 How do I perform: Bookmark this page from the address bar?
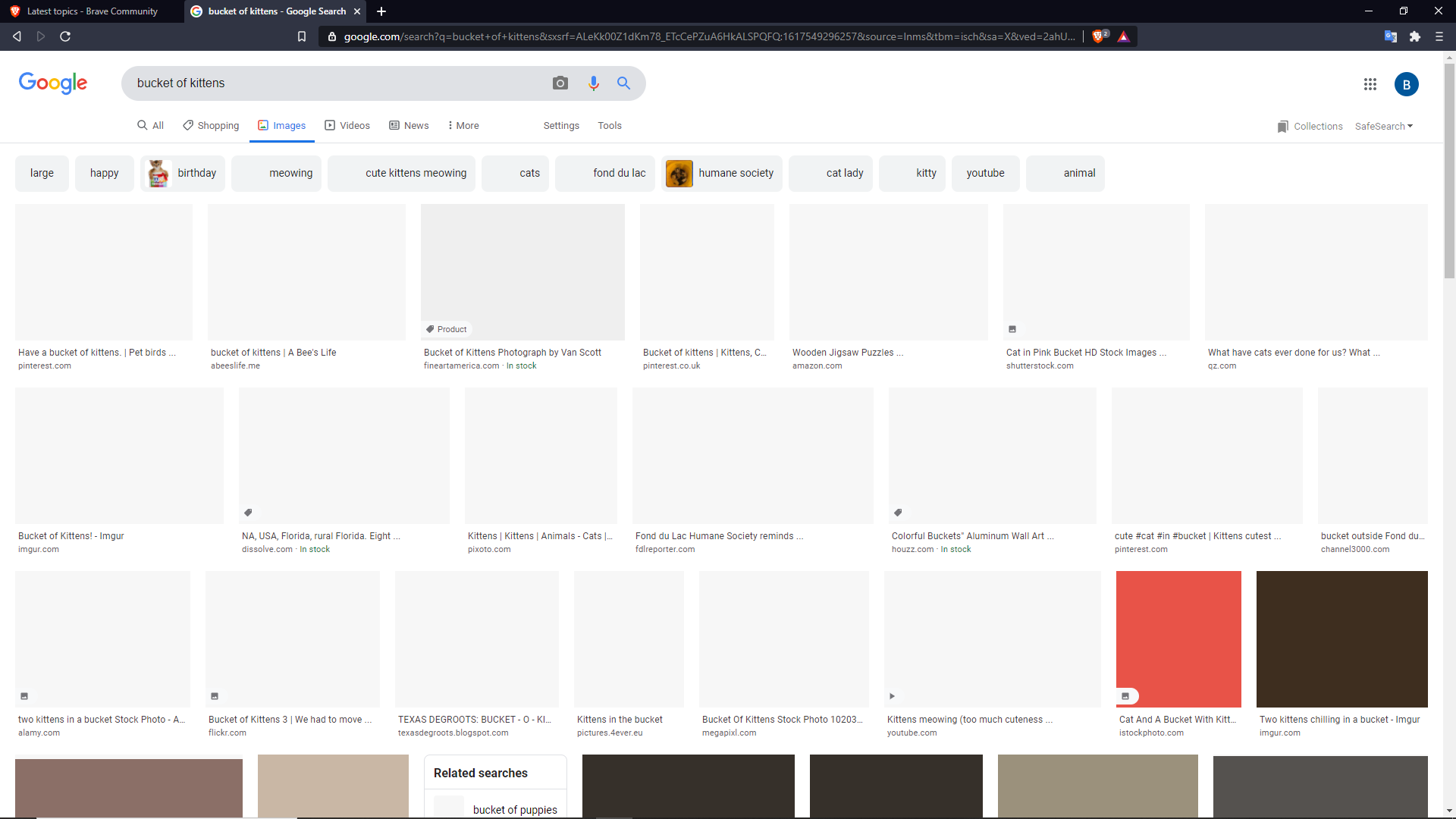(x=301, y=36)
